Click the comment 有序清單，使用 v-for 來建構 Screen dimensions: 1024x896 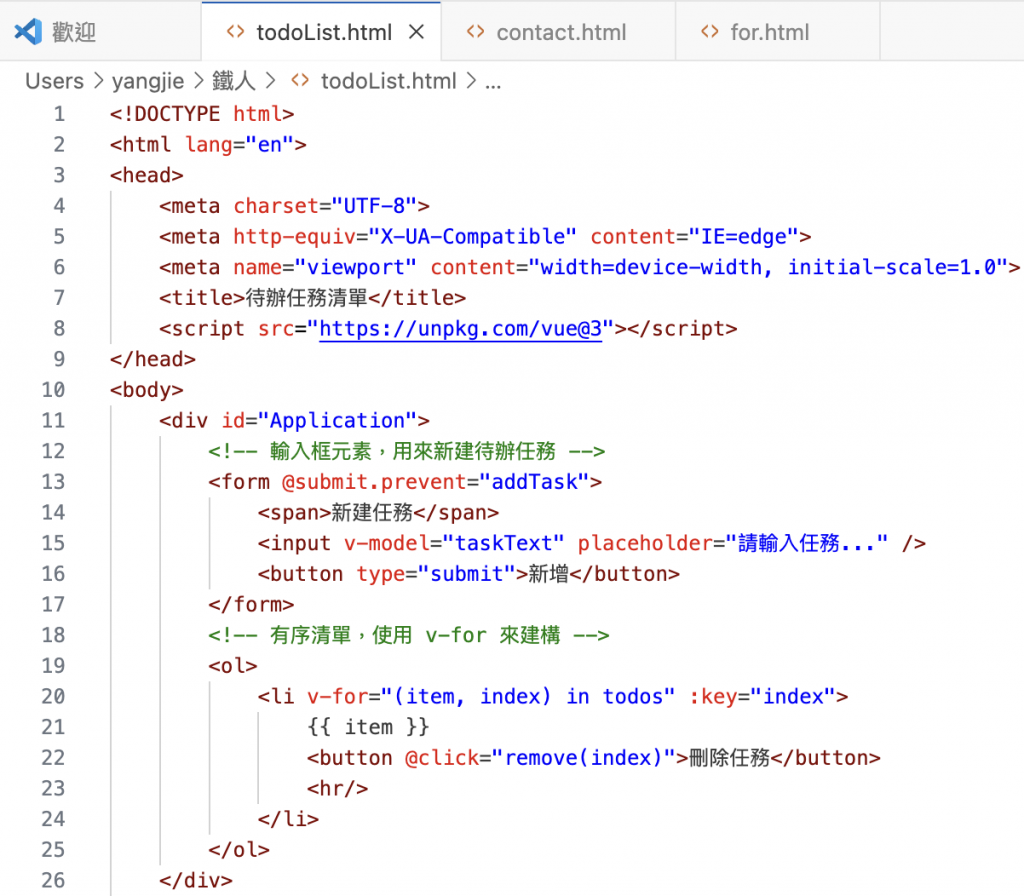[x=415, y=635]
